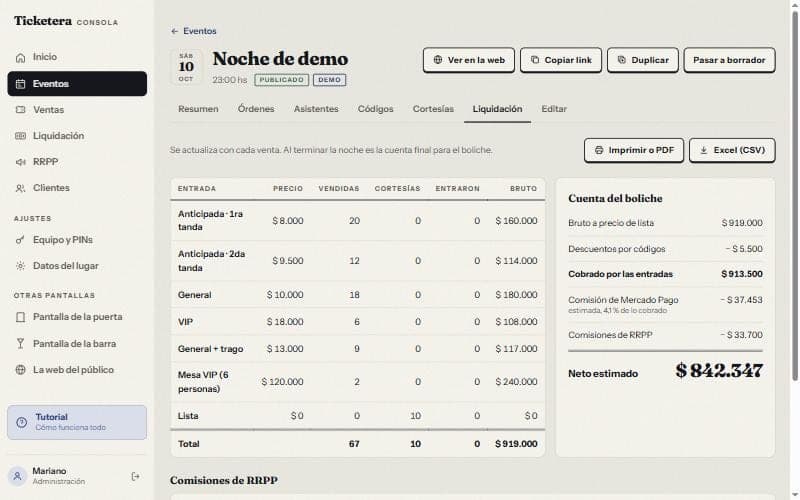The image size is (800, 500).
Task: Click the Pantalla de la puerta icon
Action: pyautogui.click(x=20, y=317)
